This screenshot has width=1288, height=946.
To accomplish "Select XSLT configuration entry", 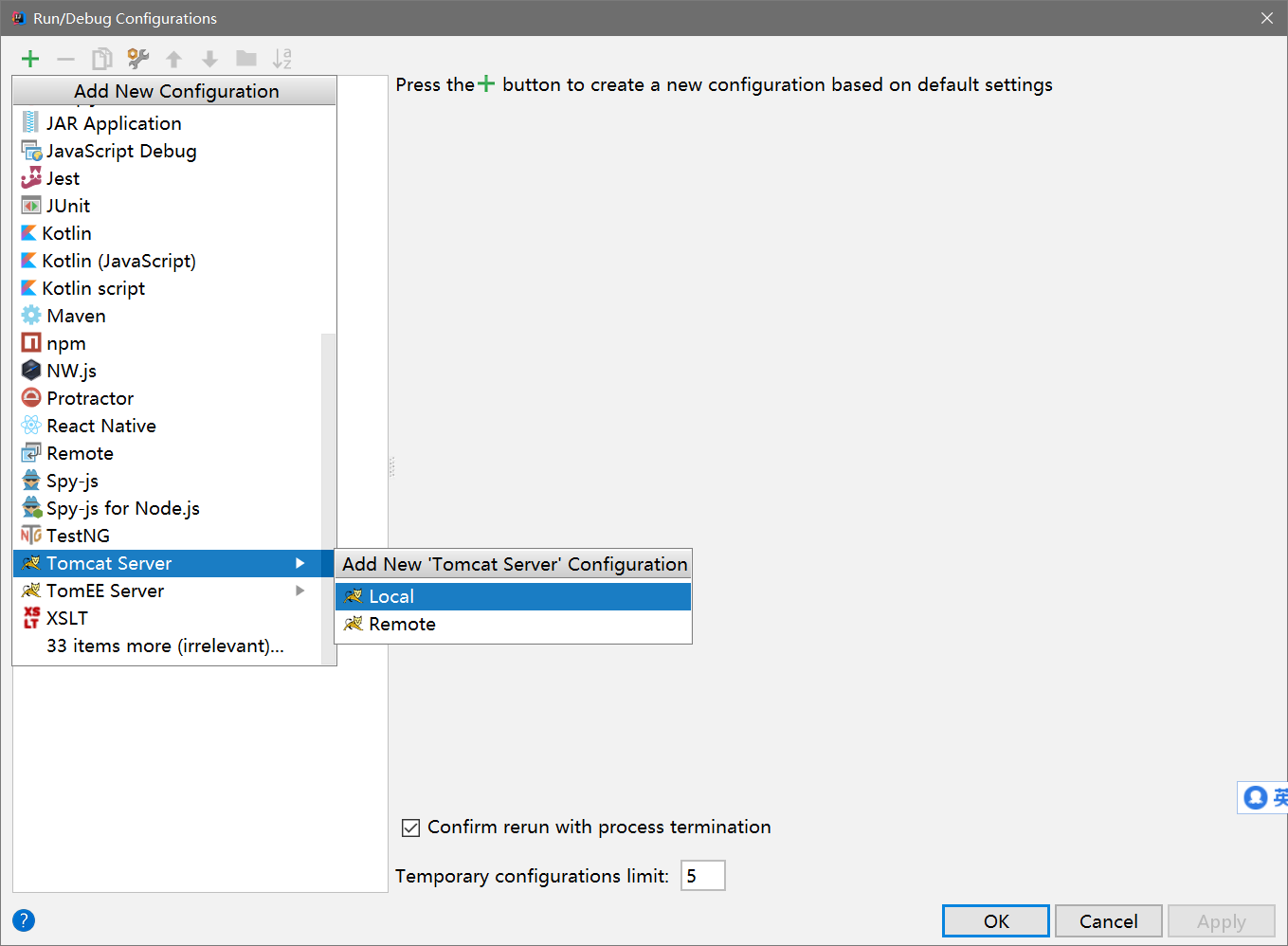I will coord(168,618).
